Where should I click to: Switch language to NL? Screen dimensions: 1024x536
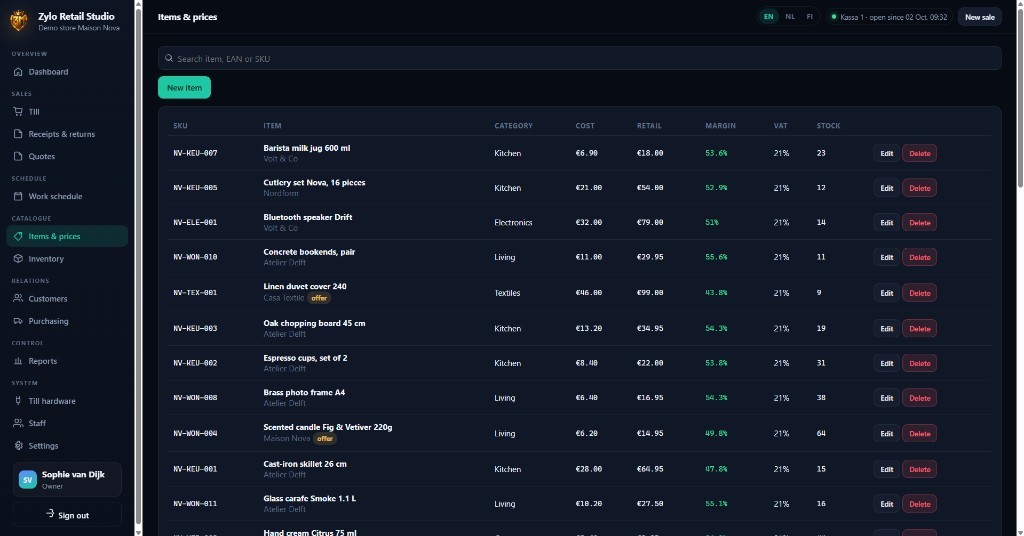(790, 17)
